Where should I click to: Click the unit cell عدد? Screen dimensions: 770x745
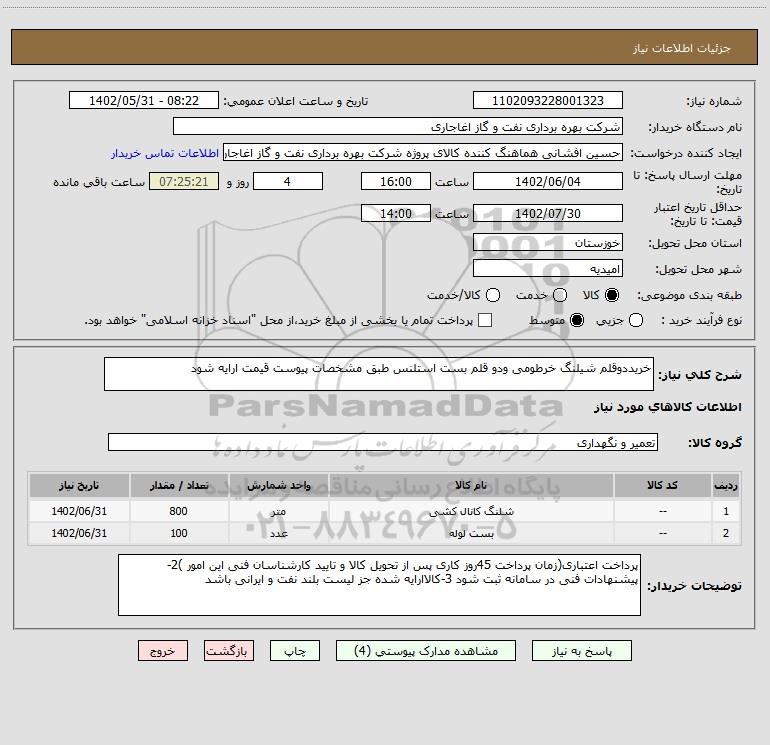tap(278, 533)
